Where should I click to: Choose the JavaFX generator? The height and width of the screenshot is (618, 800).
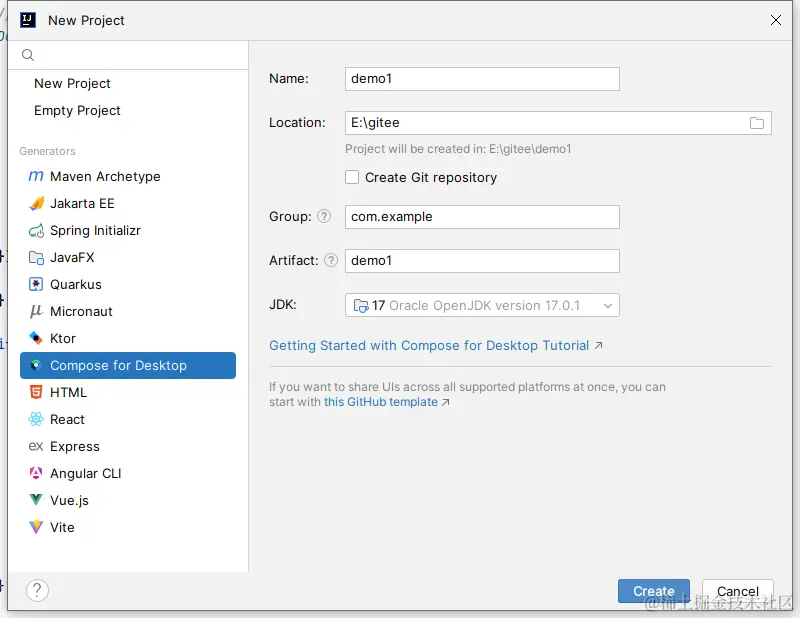click(x=128, y=258)
